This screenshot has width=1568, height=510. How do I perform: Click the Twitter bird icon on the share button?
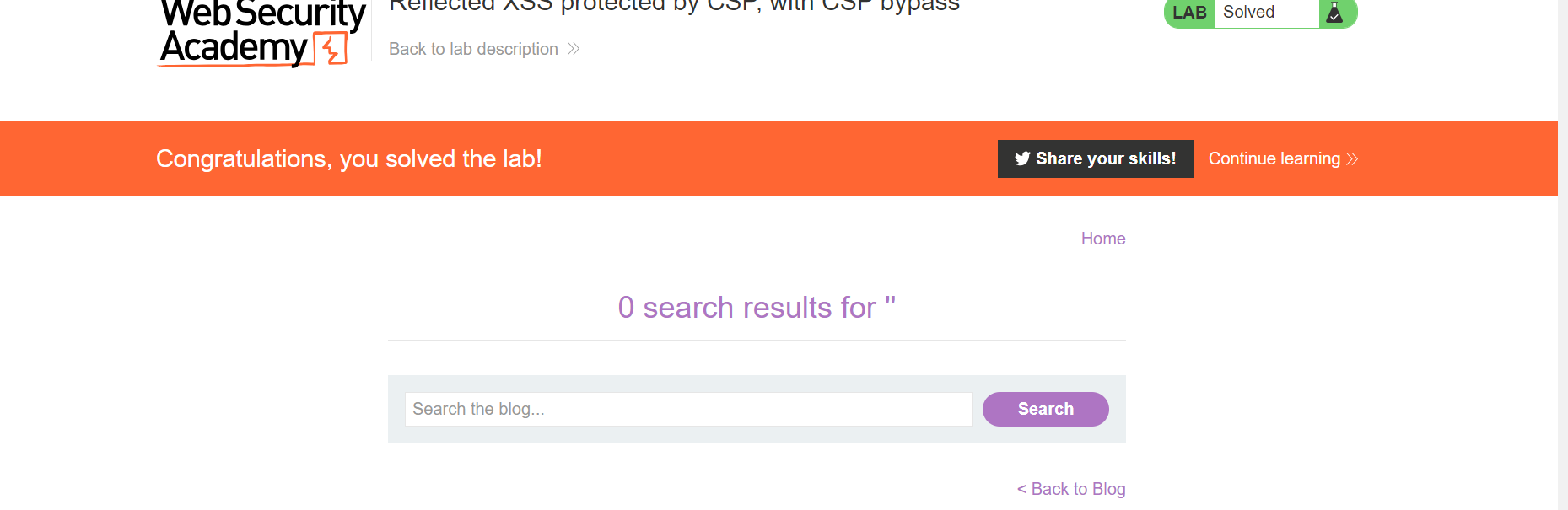1023,158
